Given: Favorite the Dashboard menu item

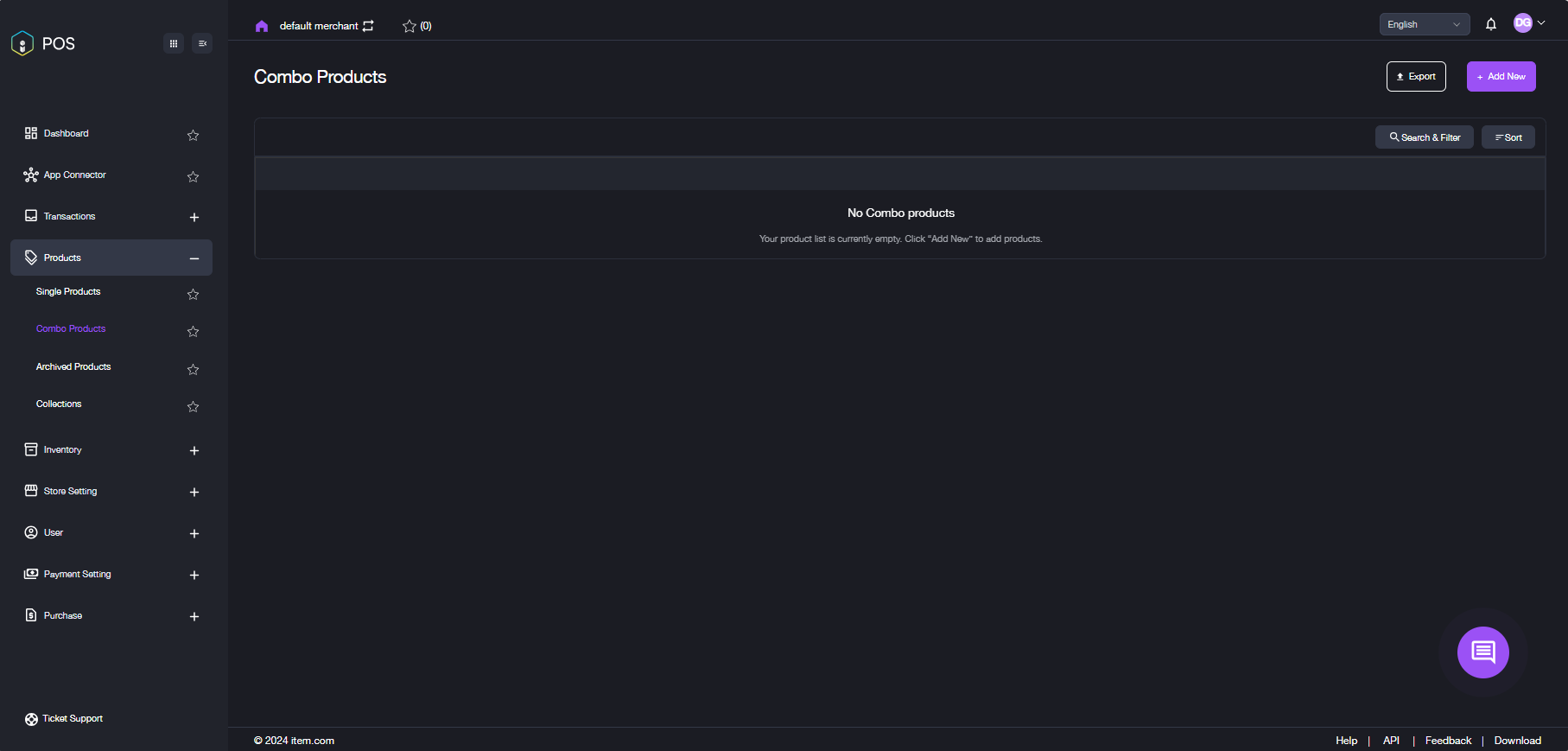Looking at the screenshot, I should [194, 135].
